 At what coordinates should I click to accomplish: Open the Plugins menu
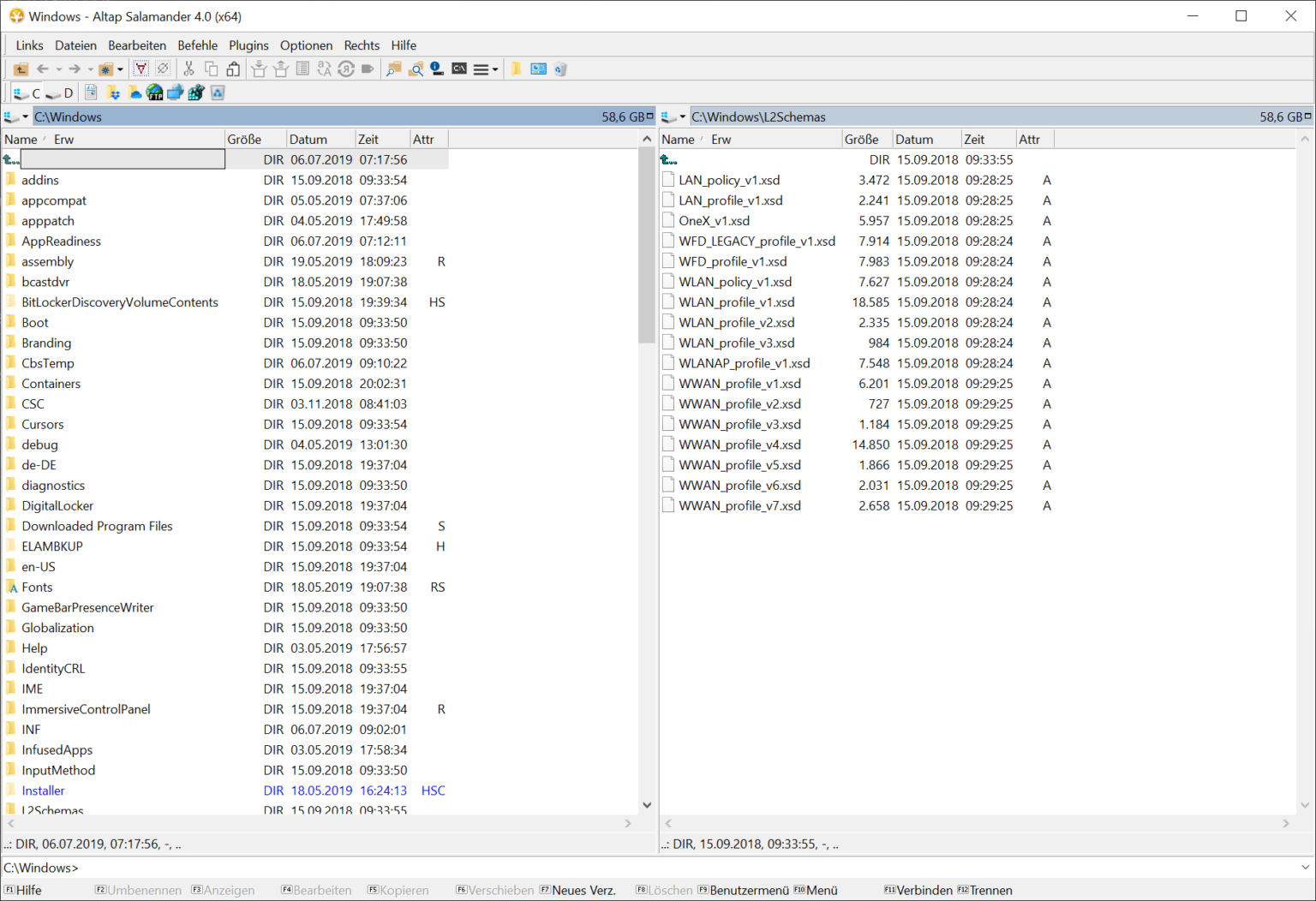point(248,45)
